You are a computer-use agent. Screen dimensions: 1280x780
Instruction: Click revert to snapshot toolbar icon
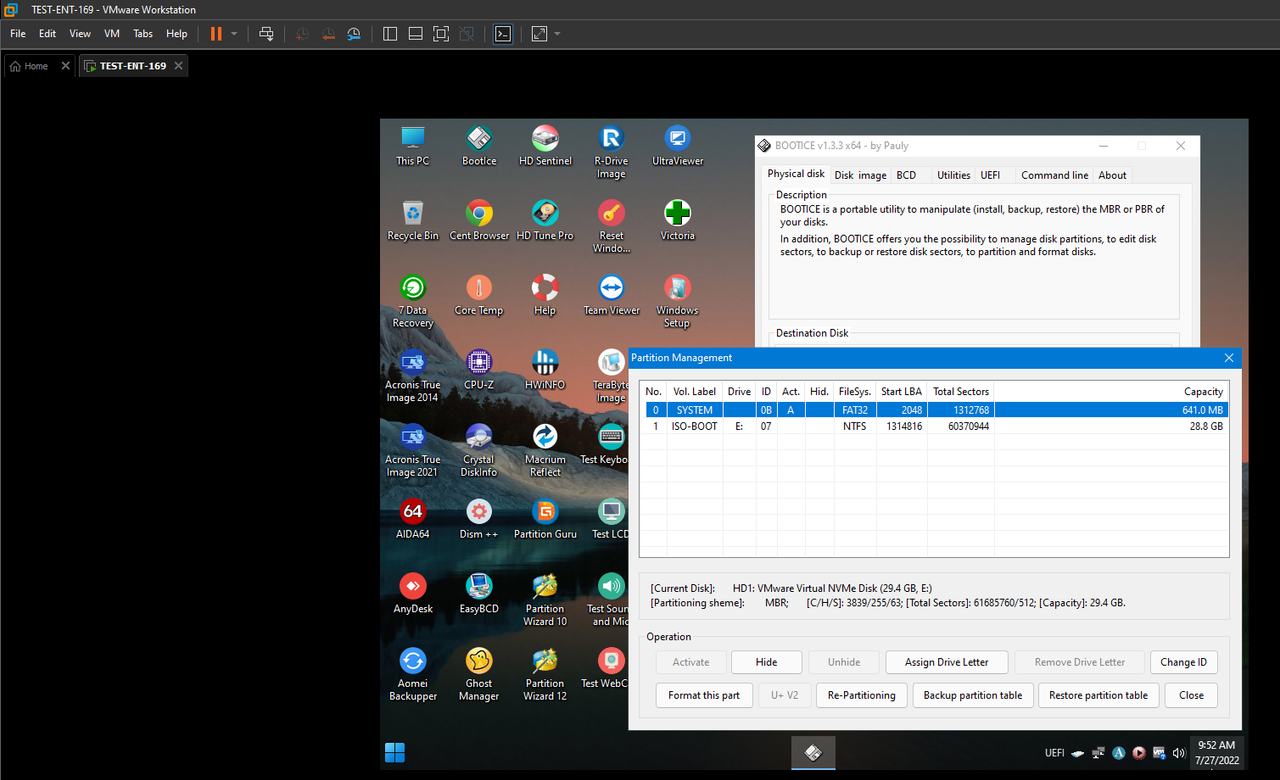[329, 33]
